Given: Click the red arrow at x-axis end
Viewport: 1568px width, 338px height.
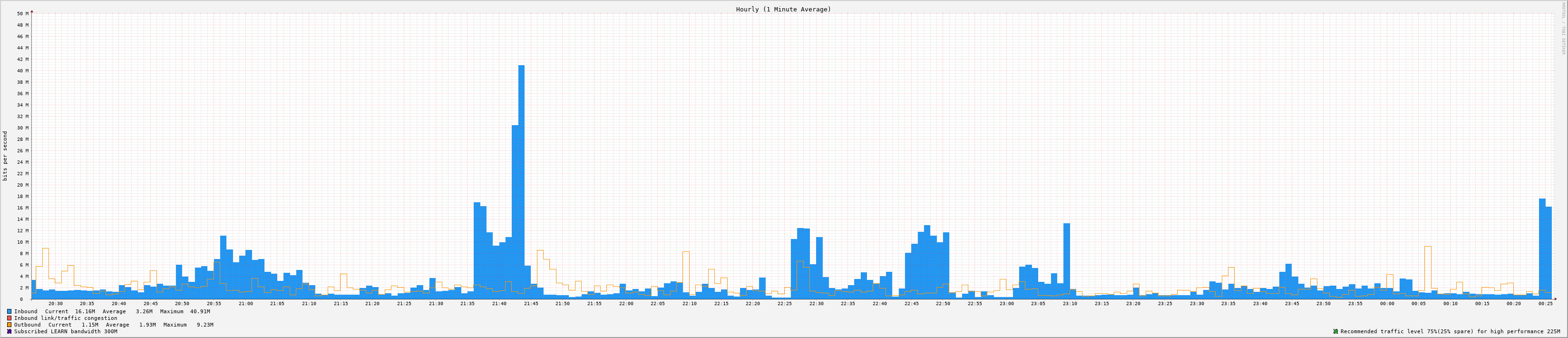Looking at the screenshot, I should [1555, 299].
